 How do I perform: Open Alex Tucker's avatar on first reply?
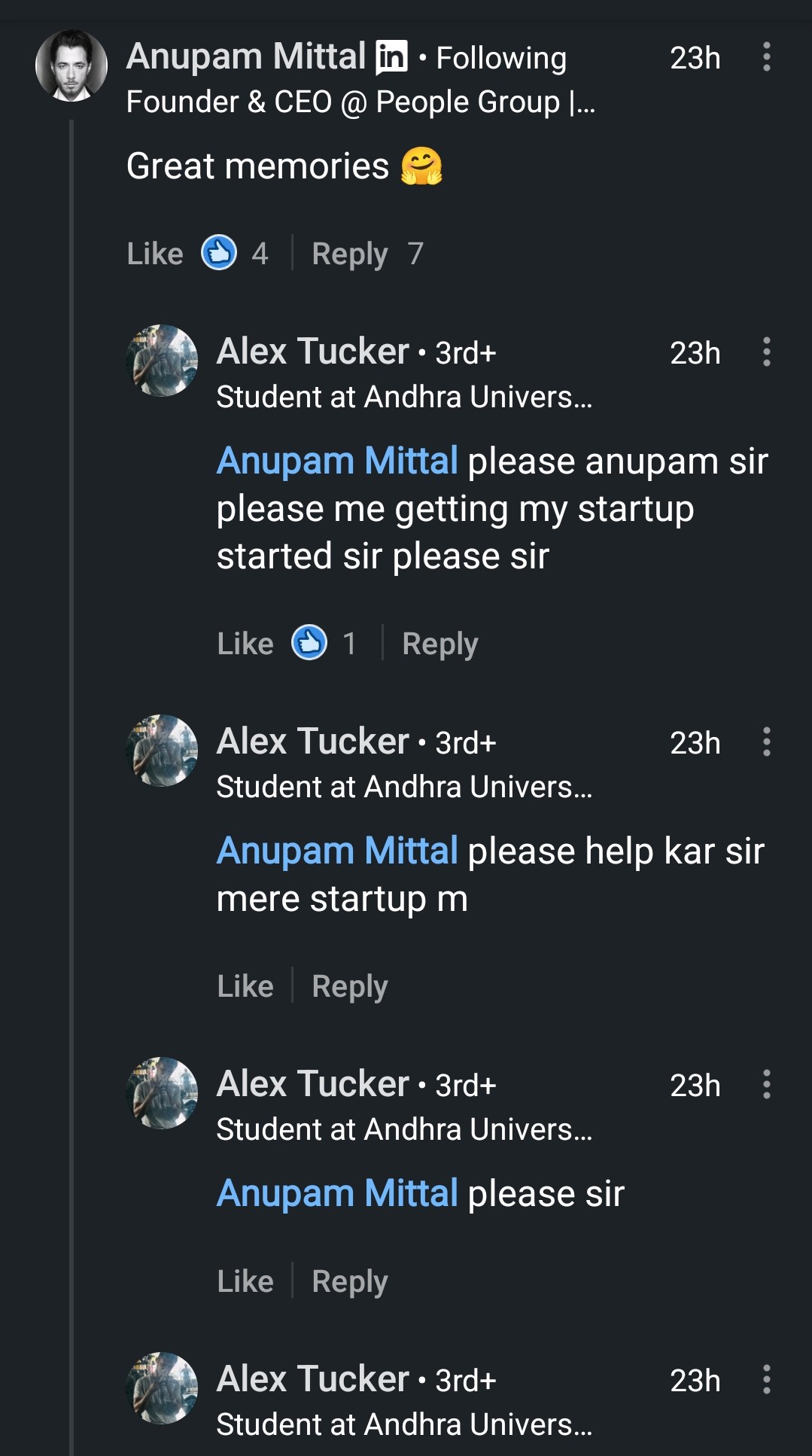pyautogui.click(x=162, y=361)
